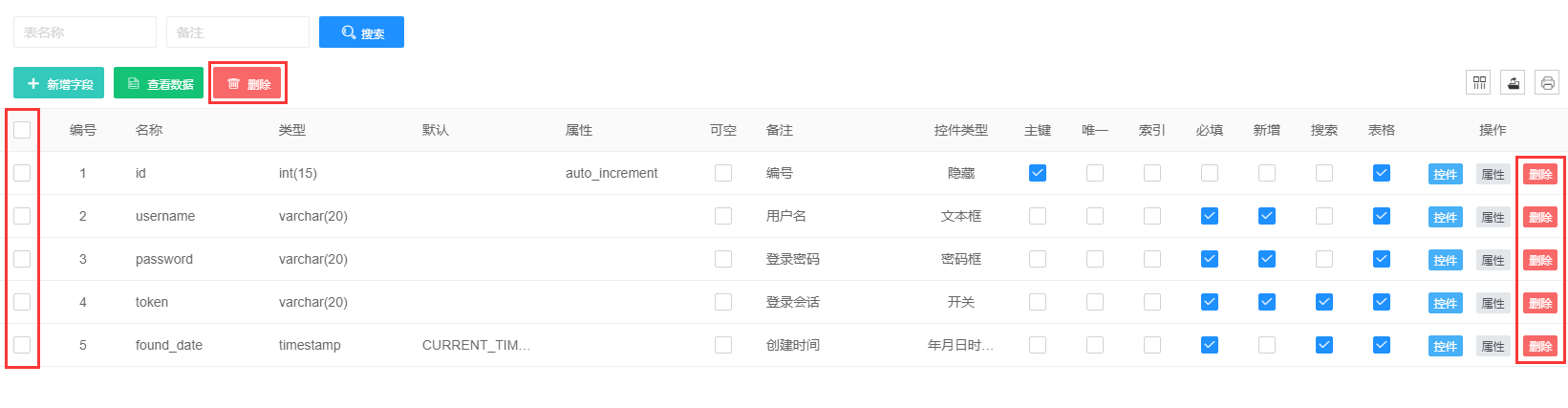Open 查看数据 to view data
The image size is (1568, 408).
159,84
